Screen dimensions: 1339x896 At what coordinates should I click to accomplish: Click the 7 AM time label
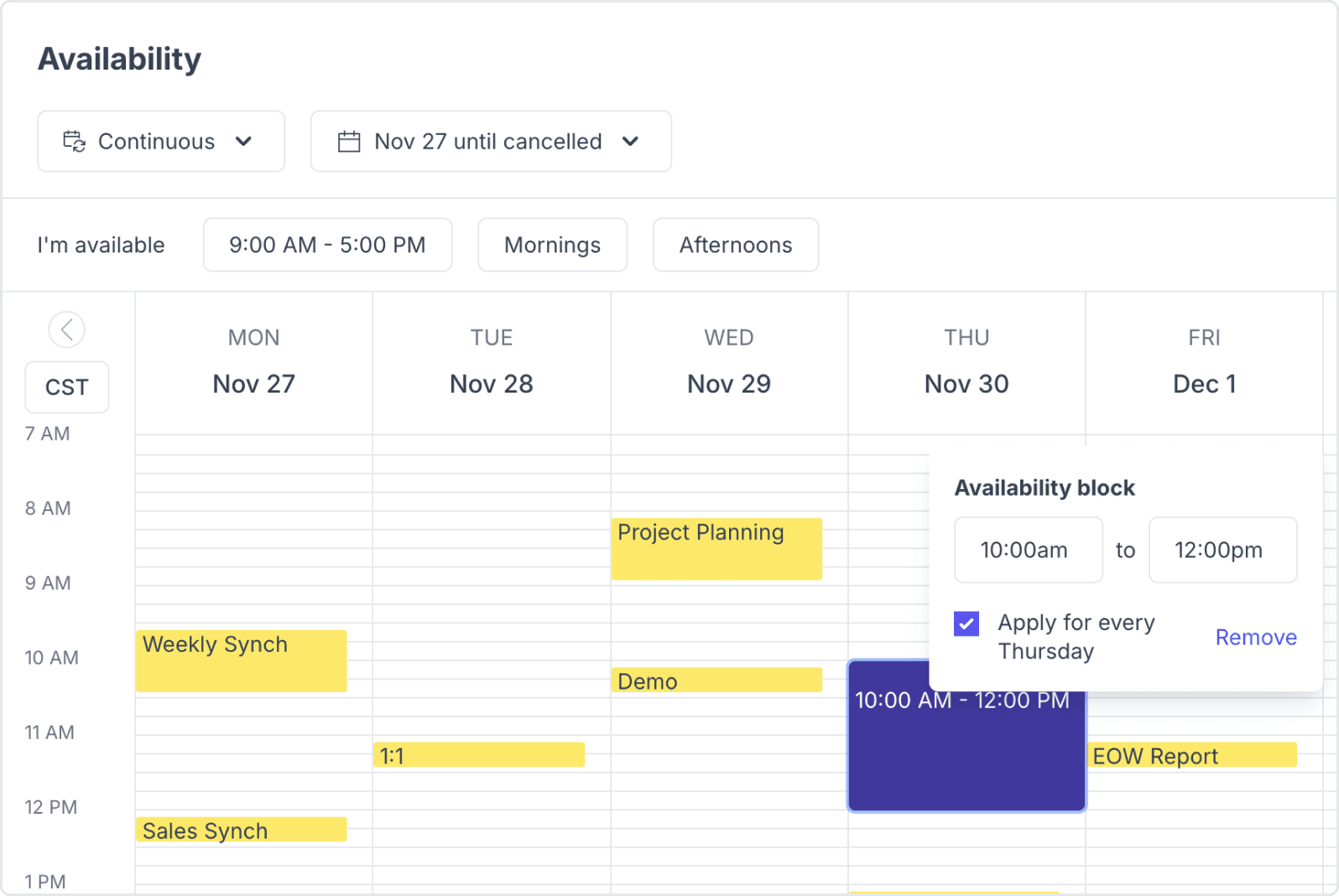coord(48,434)
